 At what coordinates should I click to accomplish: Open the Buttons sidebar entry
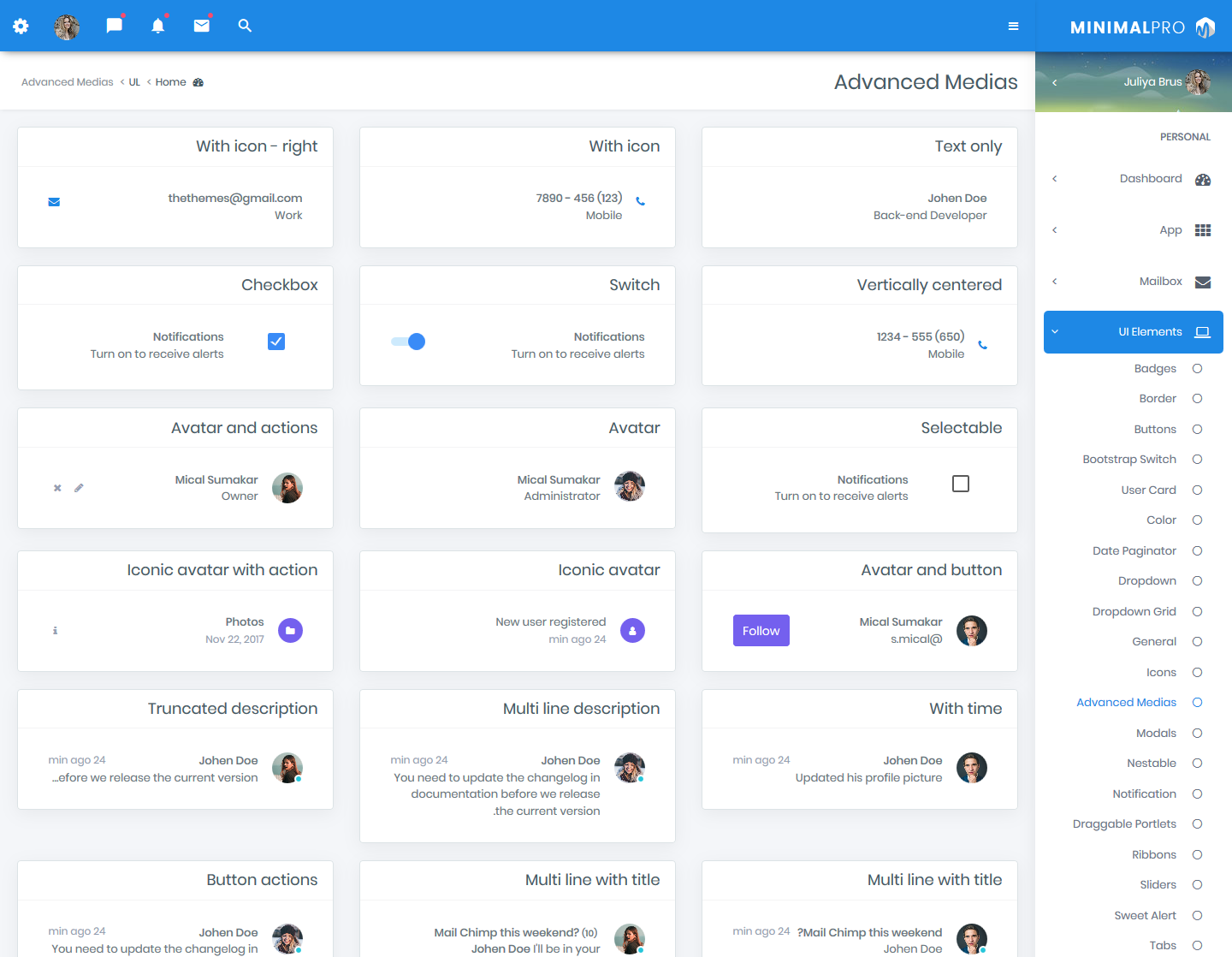[x=1155, y=429]
